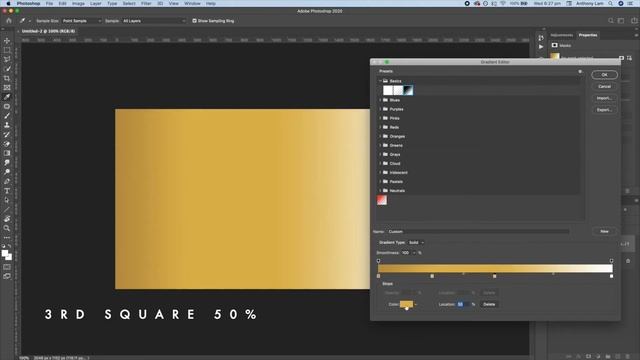Select the Frame tool
This screenshot has width=640, height=360.
(x=7, y=88)
